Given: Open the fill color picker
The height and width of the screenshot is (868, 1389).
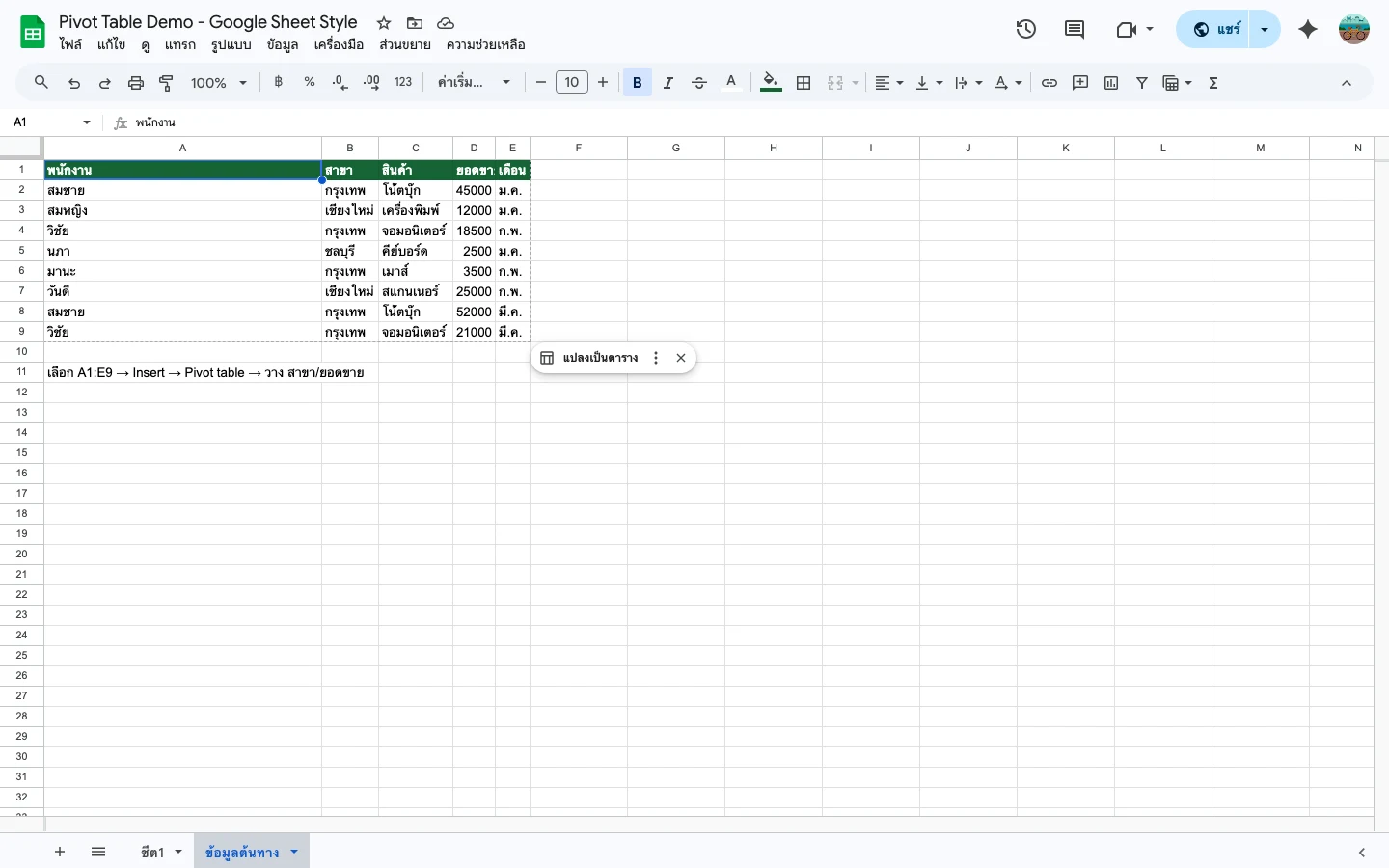Looking at the screenshot, I should [770, 82].
